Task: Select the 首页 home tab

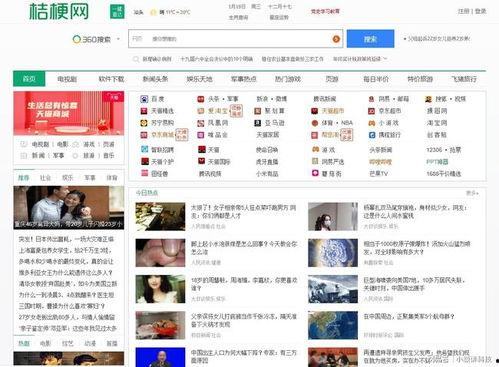Action: click(29, 79)
